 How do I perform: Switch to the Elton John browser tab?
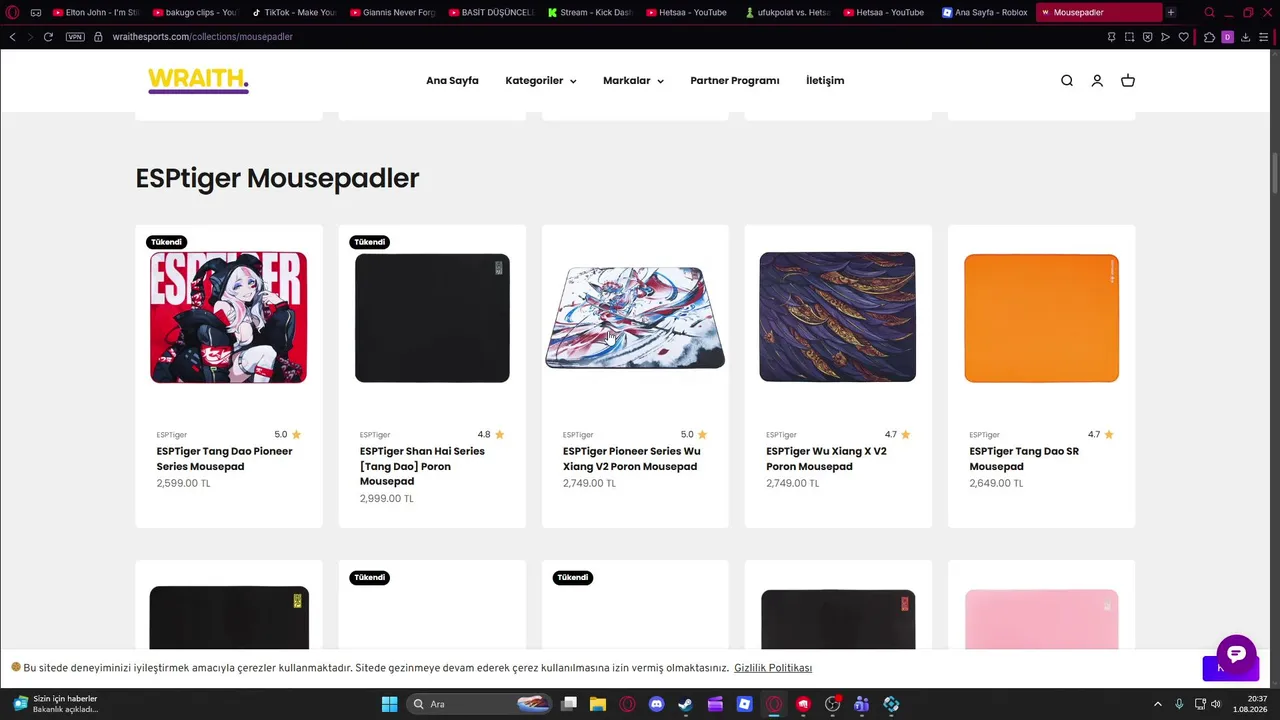pos(95,13)
